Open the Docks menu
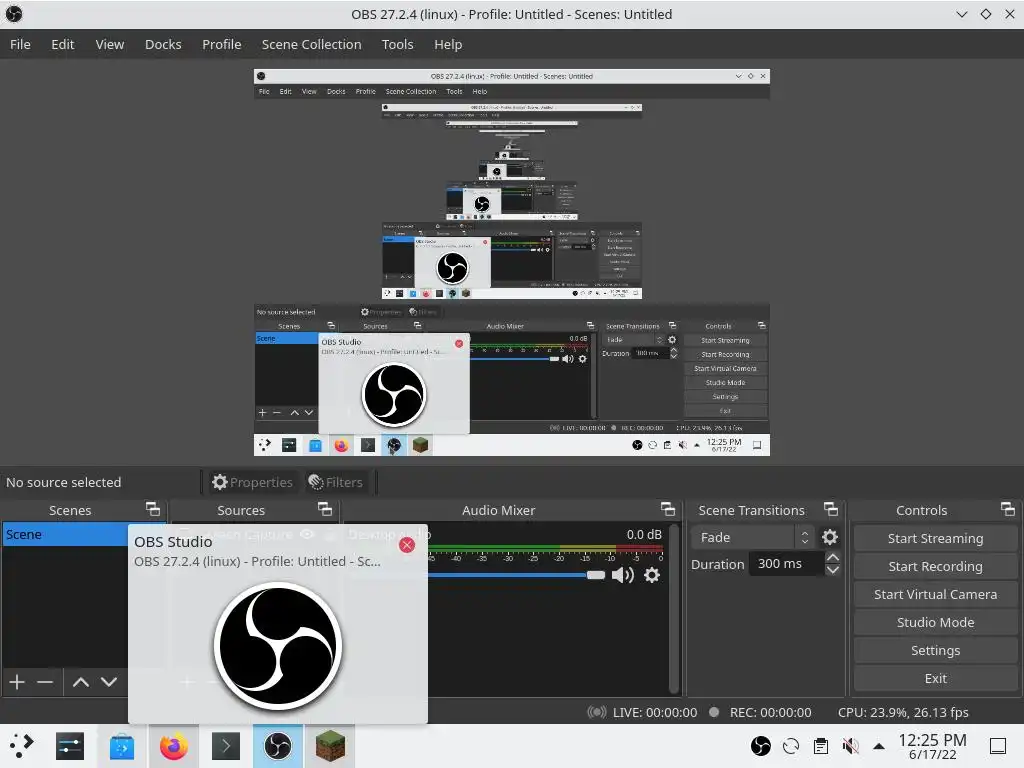The height and width of the screenshot is (768, 1024). (163, 44)
